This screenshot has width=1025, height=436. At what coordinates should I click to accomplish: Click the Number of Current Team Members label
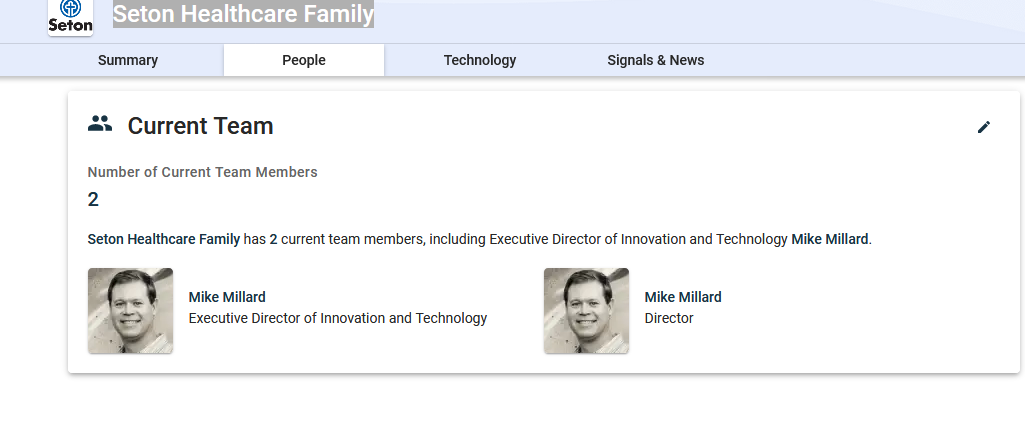point(203,172)
